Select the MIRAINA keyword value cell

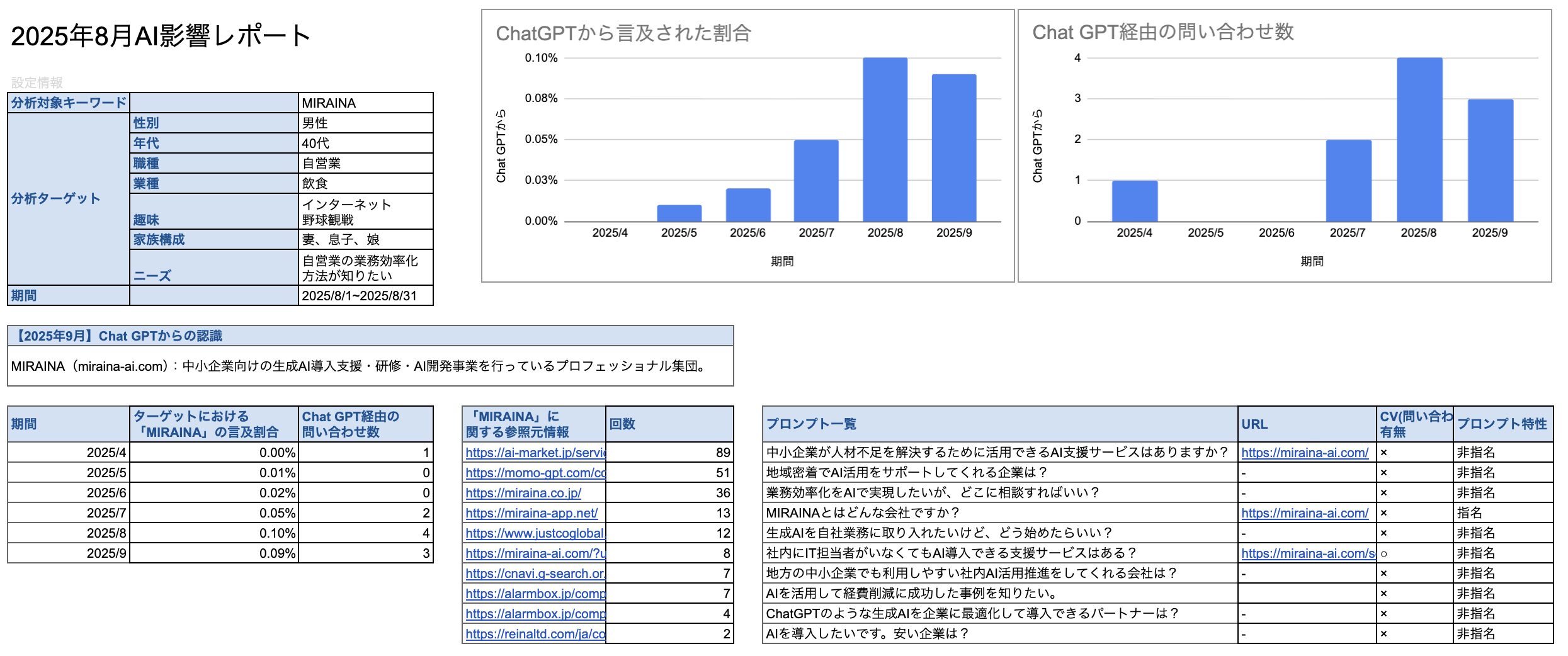click(365, 103)
